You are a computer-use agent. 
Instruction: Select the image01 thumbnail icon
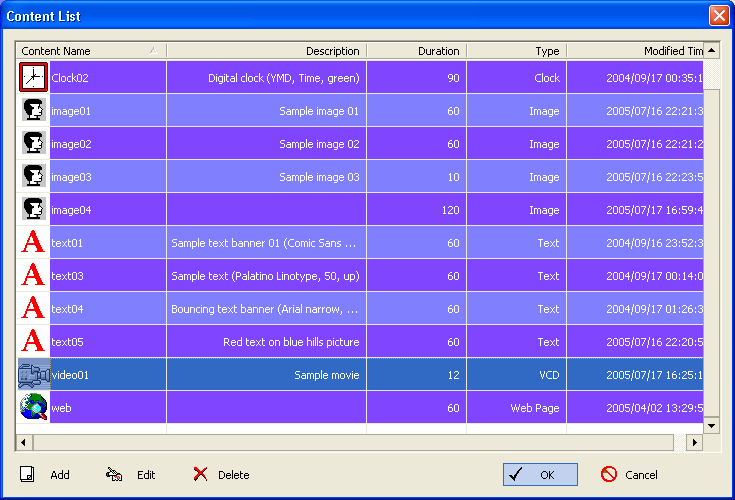pyautogui.click(x=34, y=111)
